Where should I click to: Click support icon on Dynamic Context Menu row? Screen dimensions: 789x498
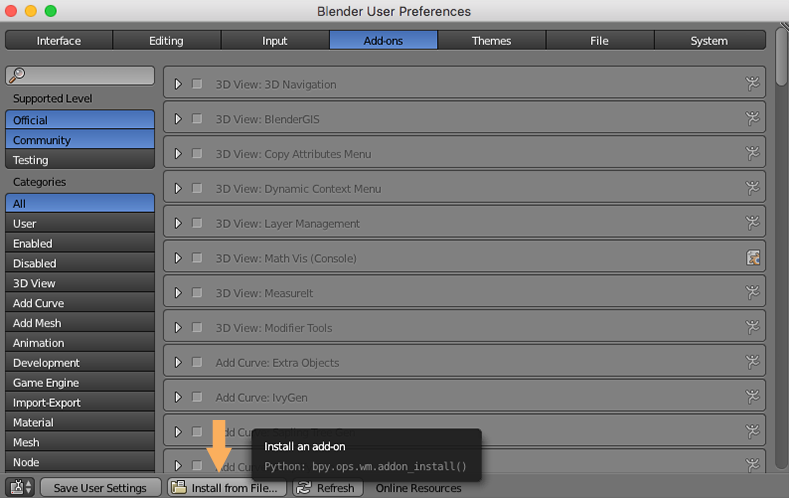(x=752, y=188)
